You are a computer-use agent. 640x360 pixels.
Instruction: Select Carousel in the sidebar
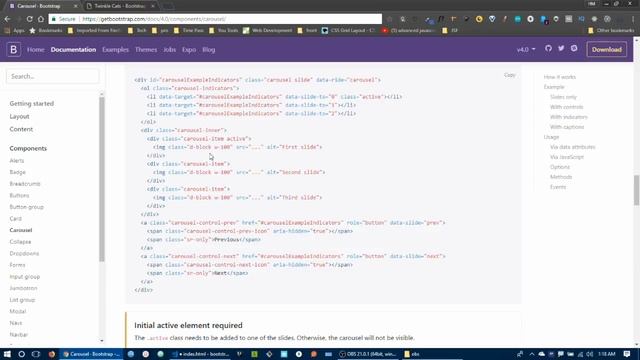(x=21, y=230)
